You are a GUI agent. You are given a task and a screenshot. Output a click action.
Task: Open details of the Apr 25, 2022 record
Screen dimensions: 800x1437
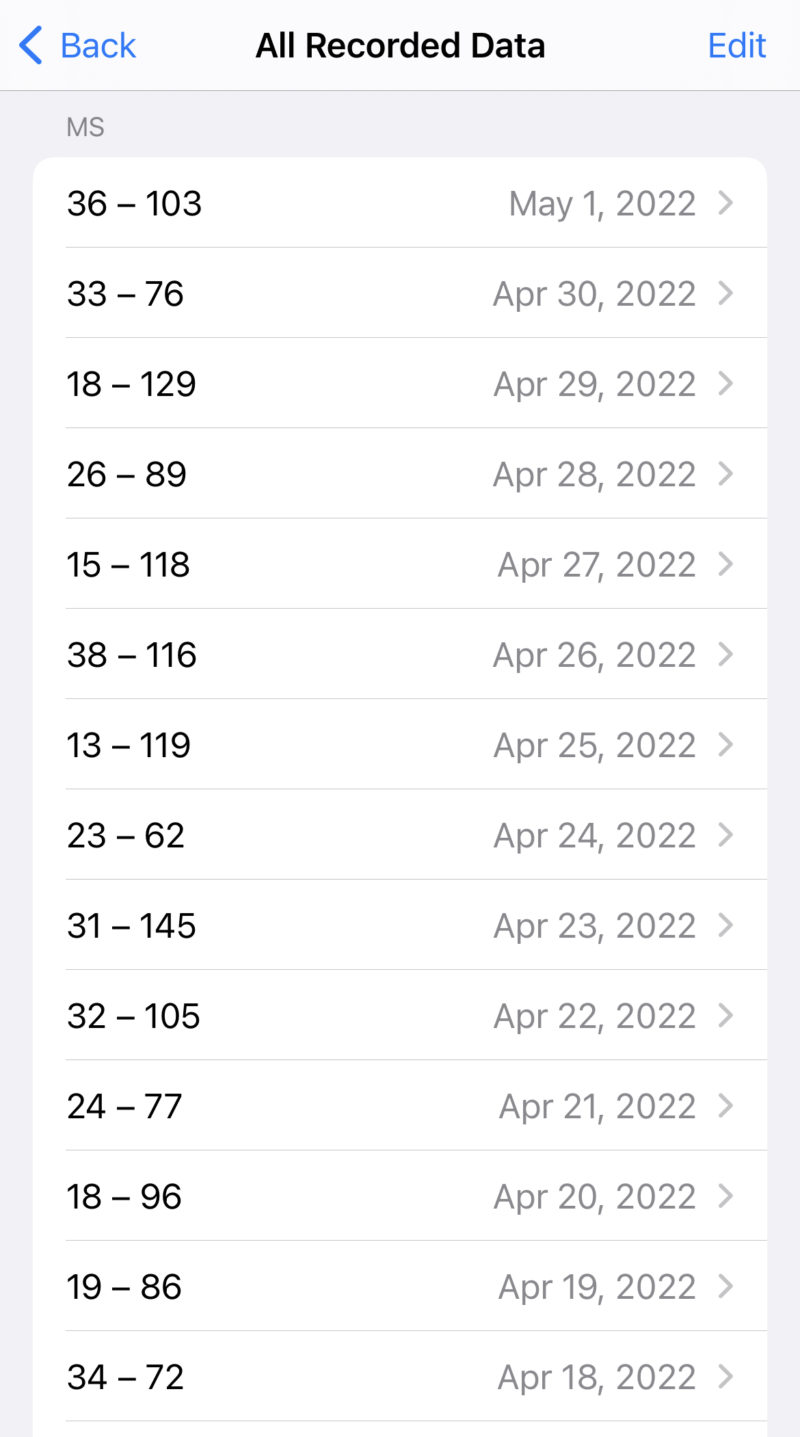pos(400,744)
